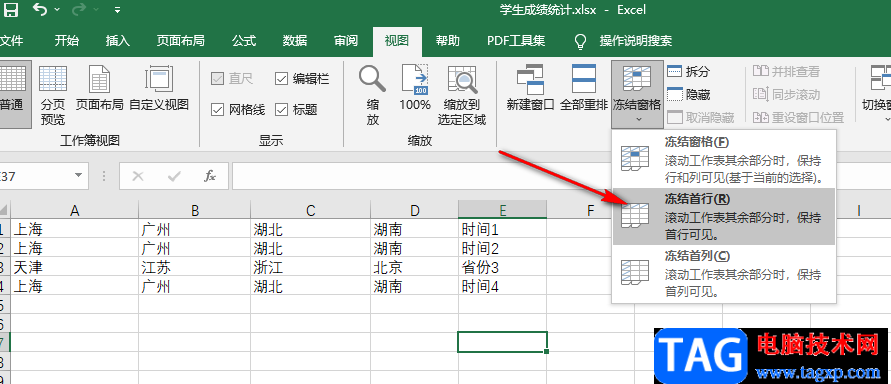Screen dimensions: 891x384
Task: Select cell E1 containing 时间1
Action: click(x=503, y=229)
